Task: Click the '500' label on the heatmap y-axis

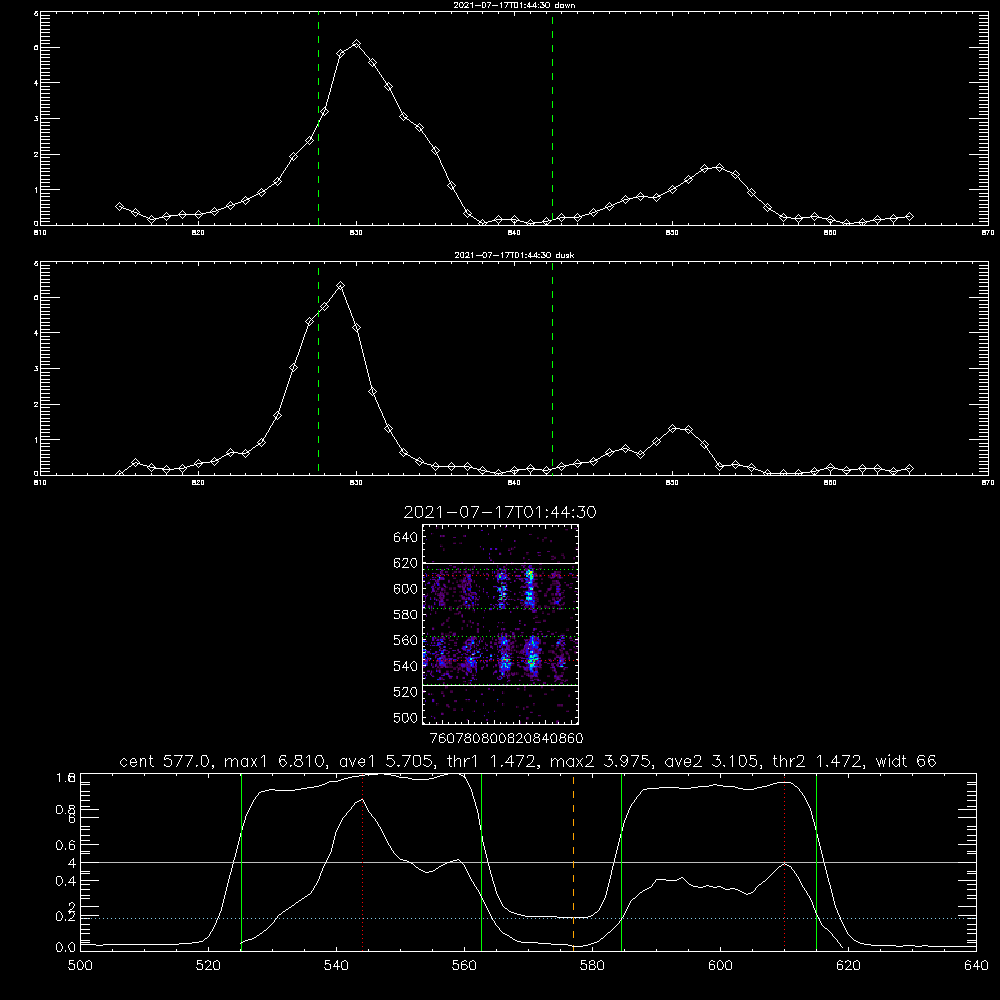Action: pos(406,717)
